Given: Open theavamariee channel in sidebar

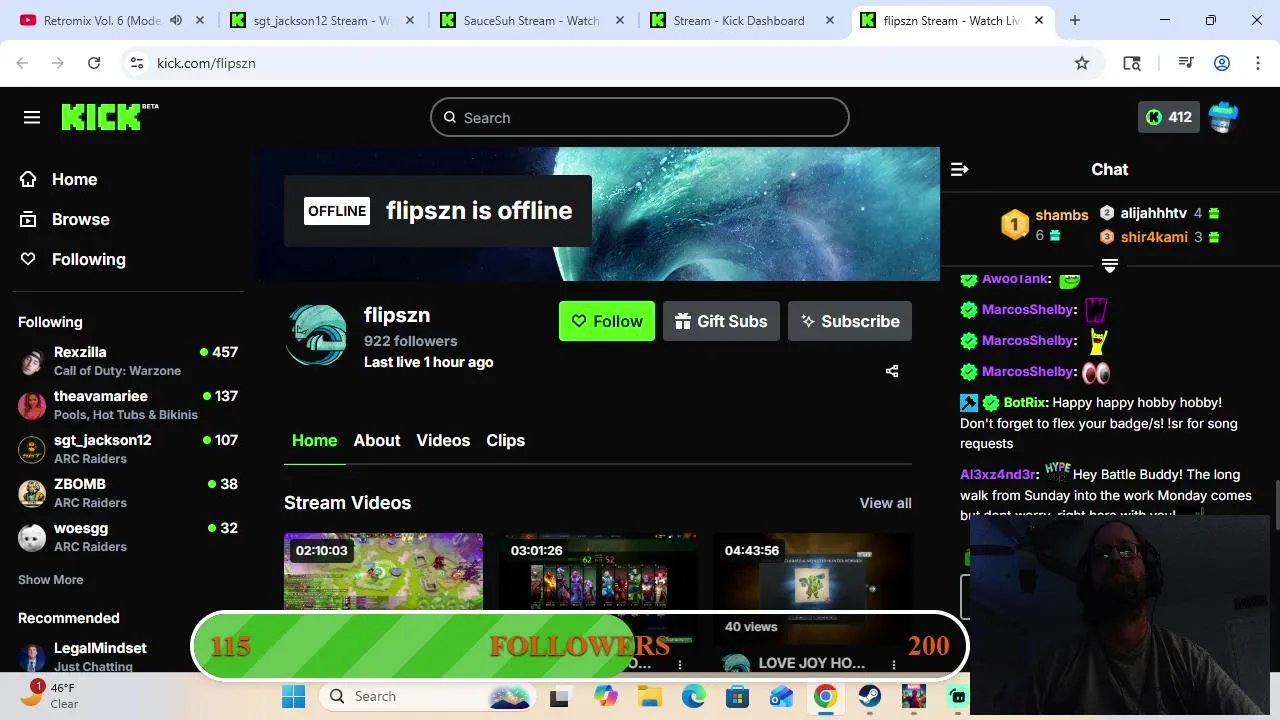Looking at the screenshot, I should (x=128, y=405).
